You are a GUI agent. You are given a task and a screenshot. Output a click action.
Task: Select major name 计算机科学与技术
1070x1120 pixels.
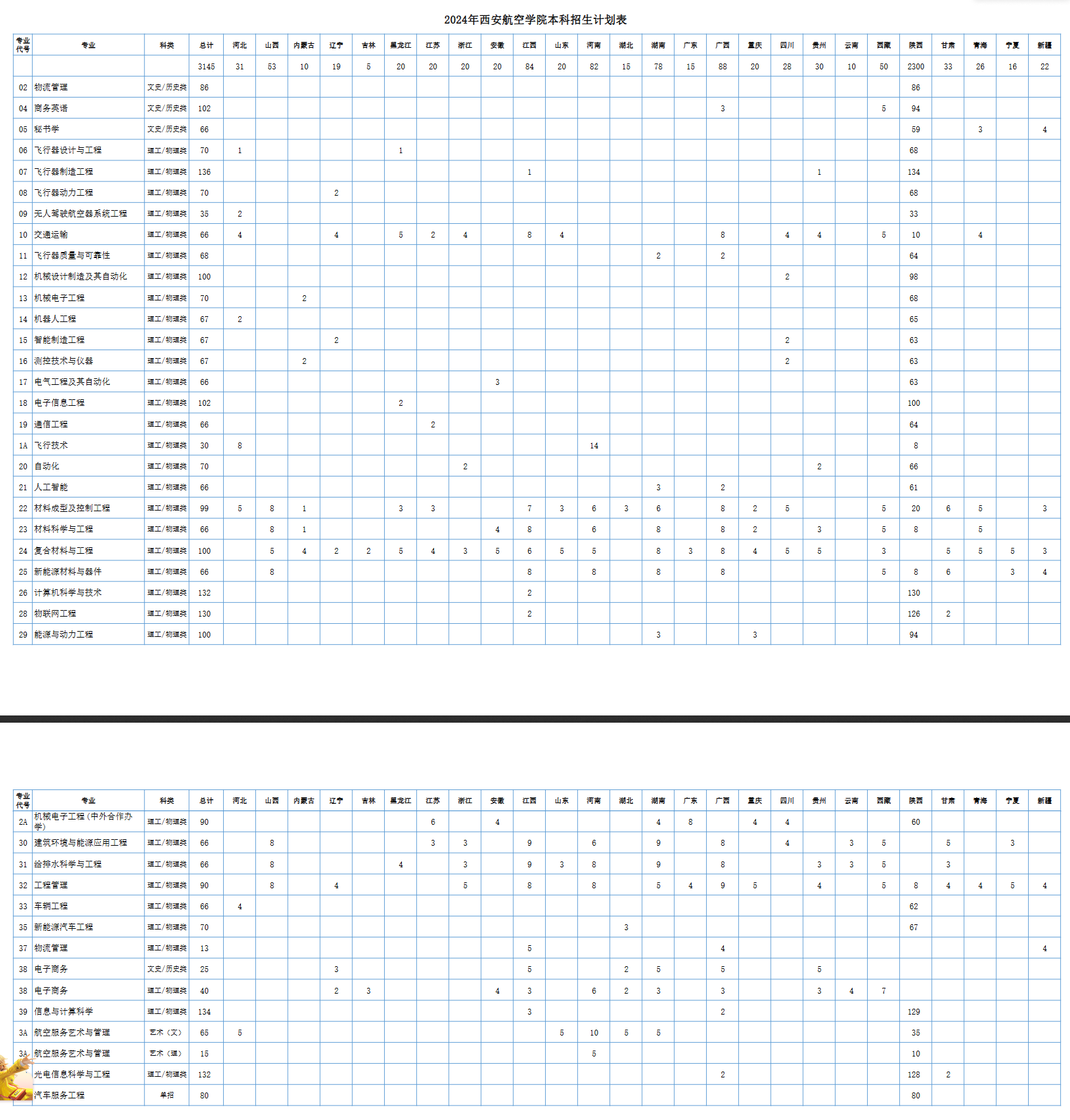[x=68, y=593]
